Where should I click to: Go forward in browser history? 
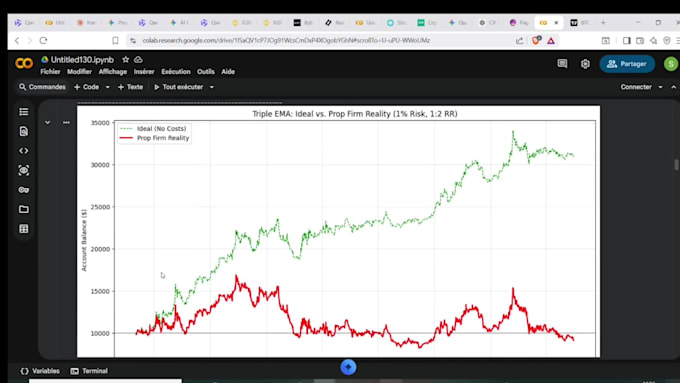[30, 40]
